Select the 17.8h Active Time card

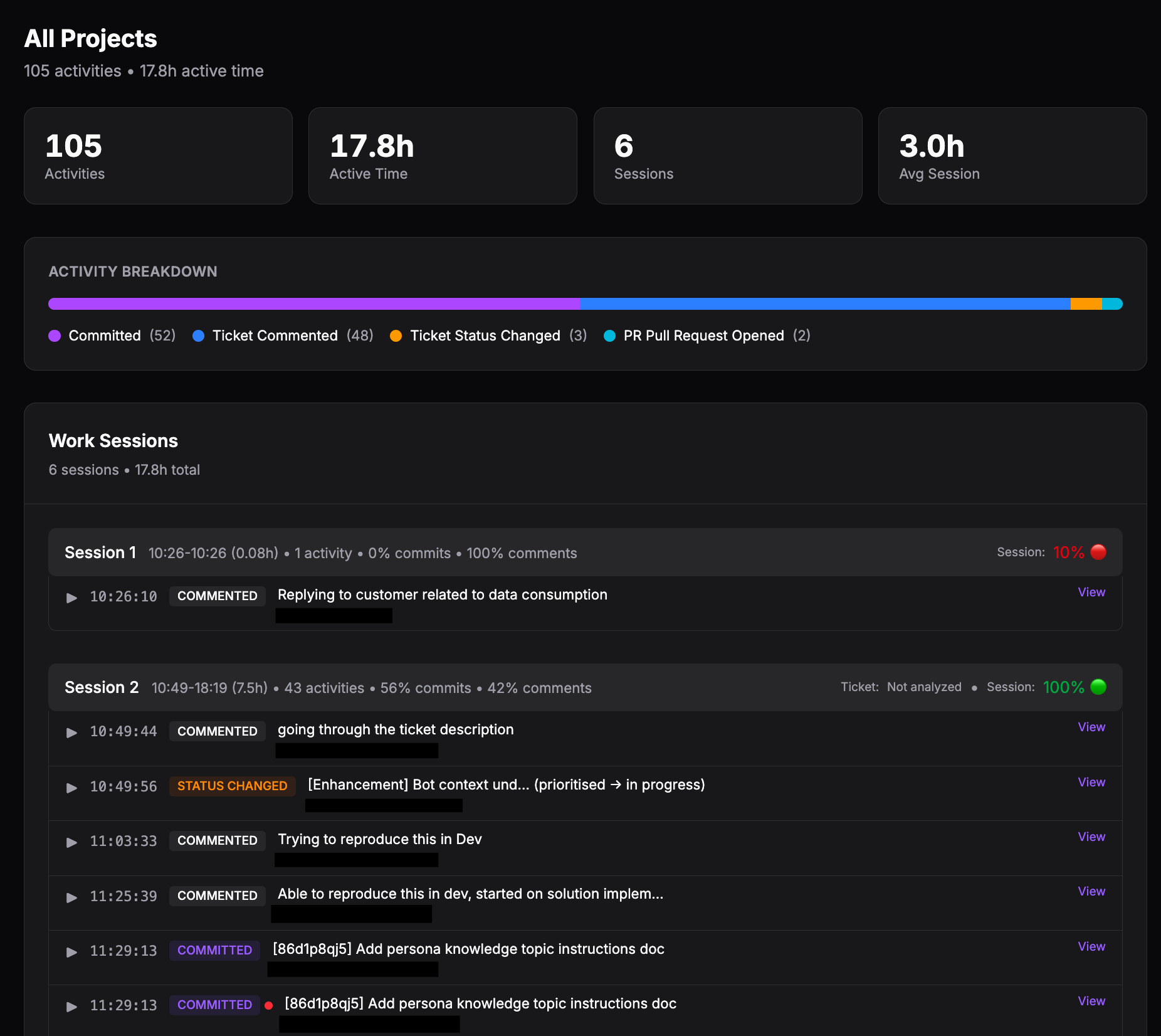(443, 156)
